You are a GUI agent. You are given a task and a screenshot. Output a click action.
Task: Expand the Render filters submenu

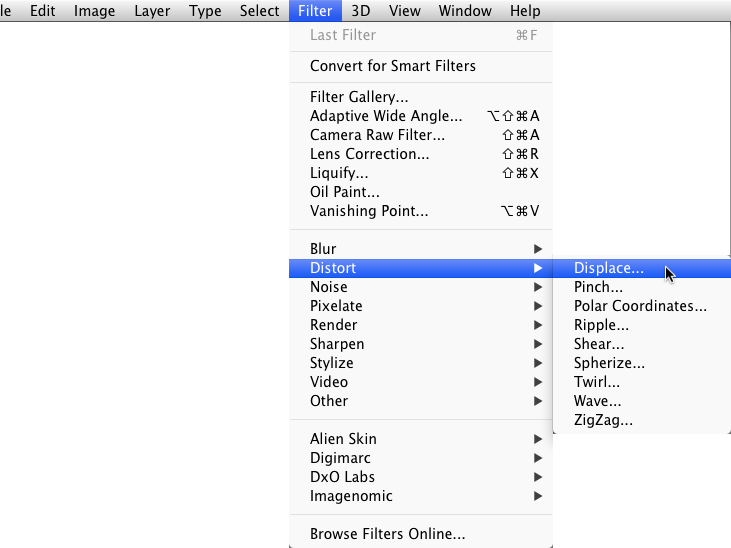[x=333, y=325]
